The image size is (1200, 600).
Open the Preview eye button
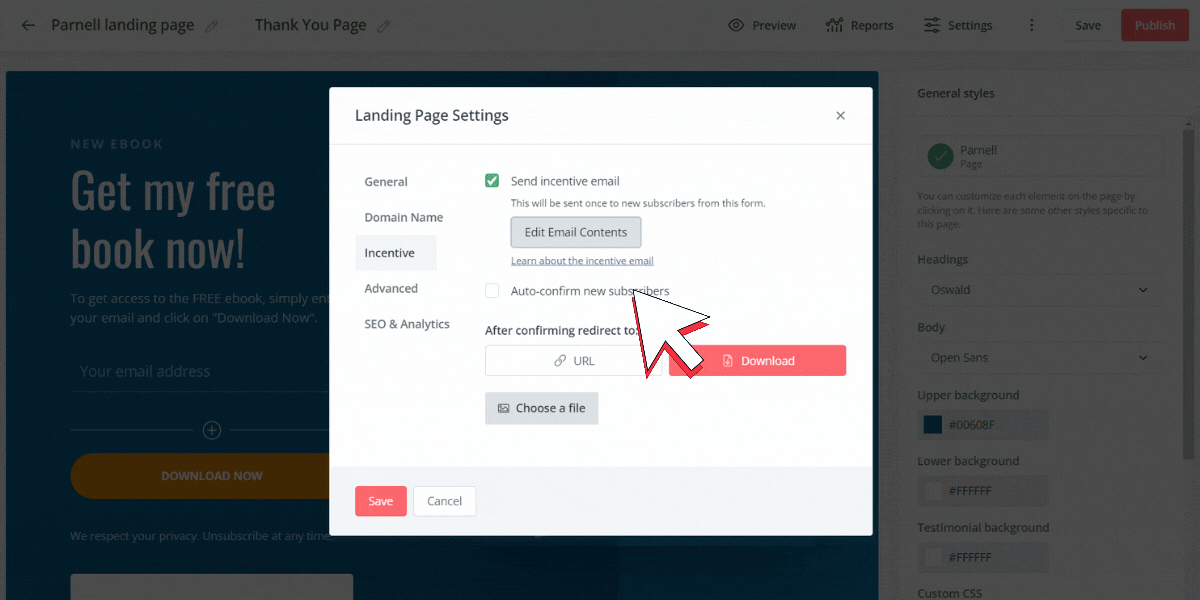coord(762,25)
